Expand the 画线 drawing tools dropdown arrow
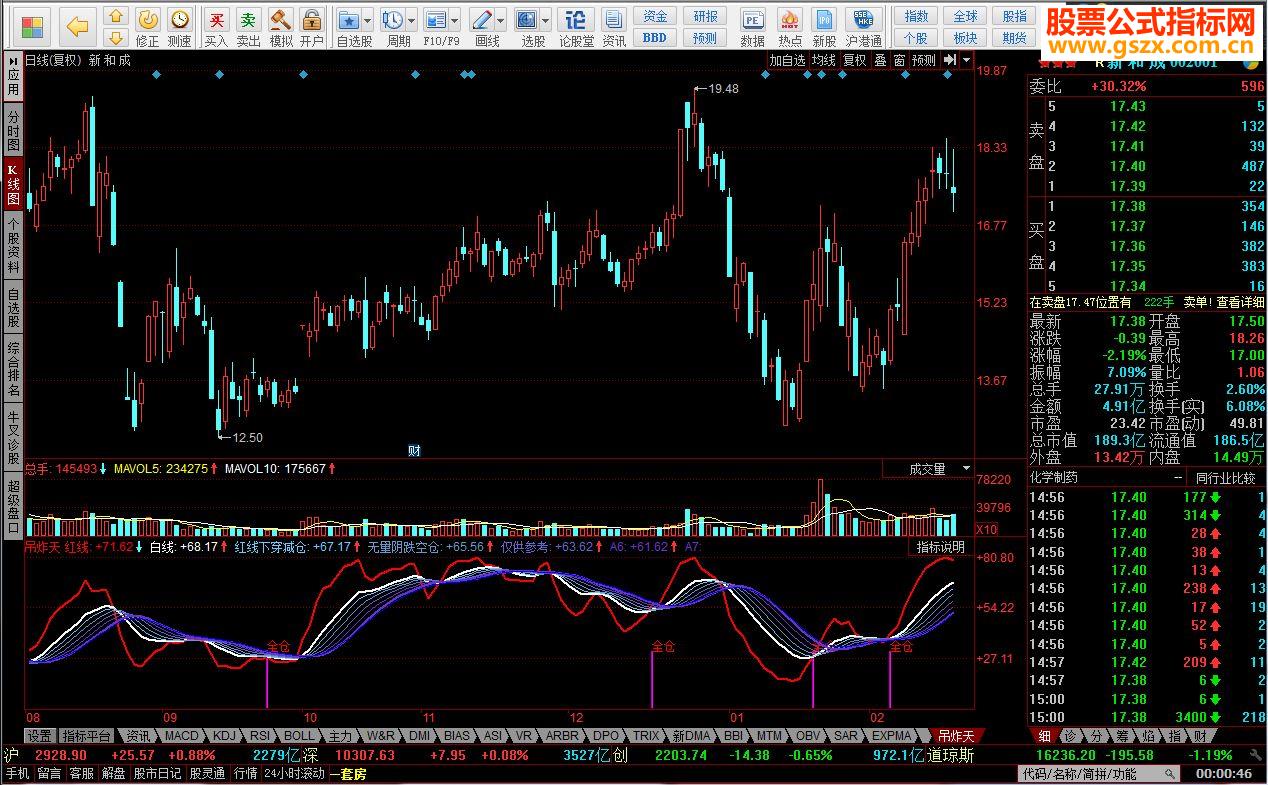This screenshot has width=1268, height=785. pos(502,20)
